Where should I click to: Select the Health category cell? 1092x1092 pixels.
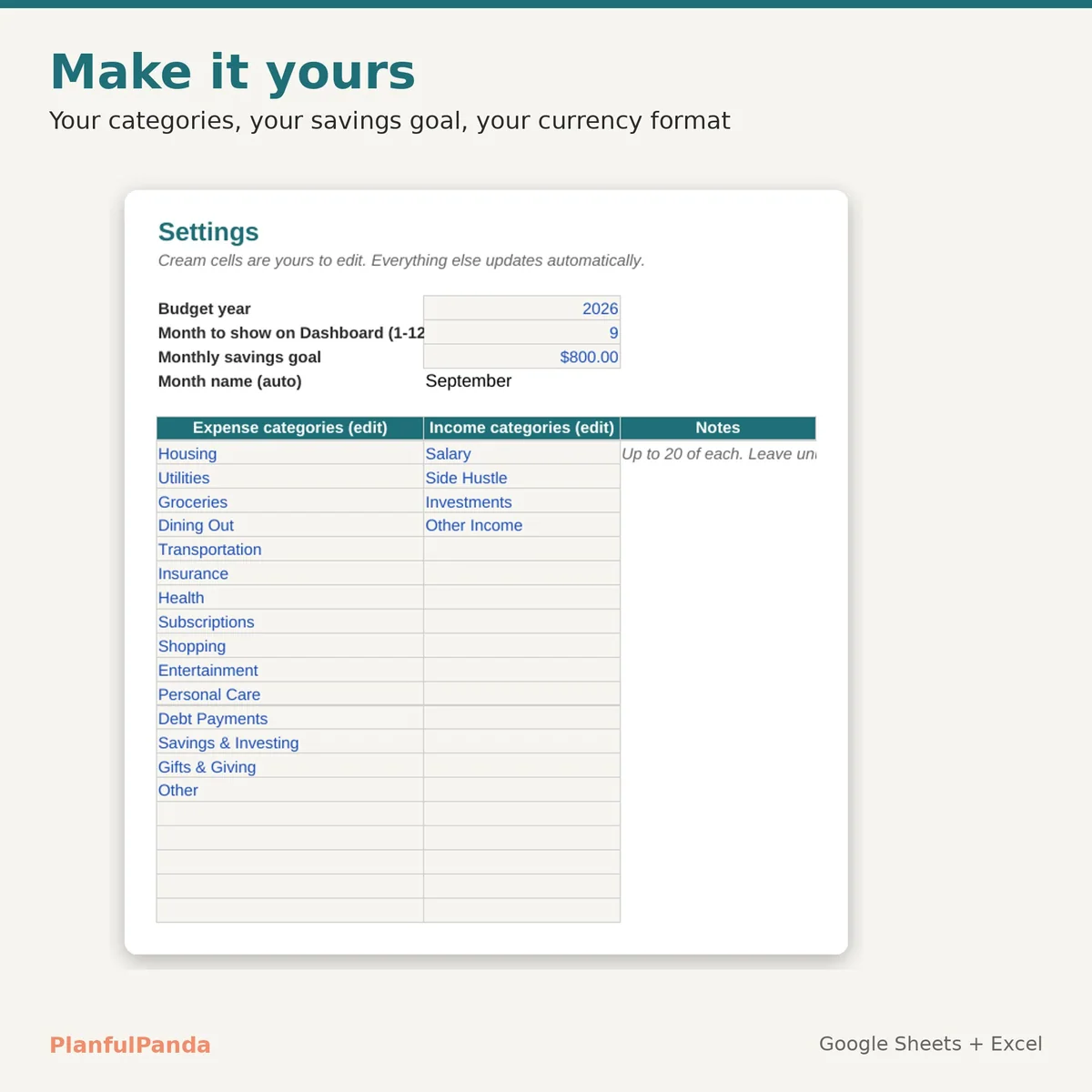pyautogui.click(x=290, y=597)
